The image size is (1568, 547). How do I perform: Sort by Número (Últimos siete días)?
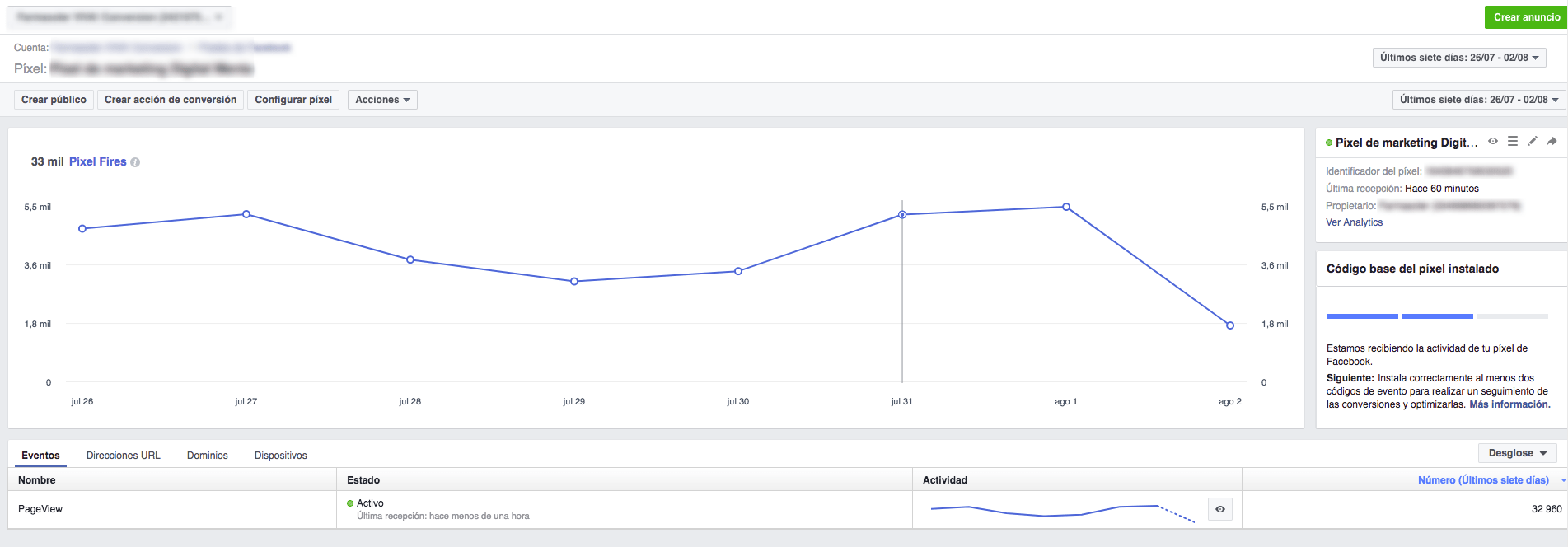click(1483, 480)
